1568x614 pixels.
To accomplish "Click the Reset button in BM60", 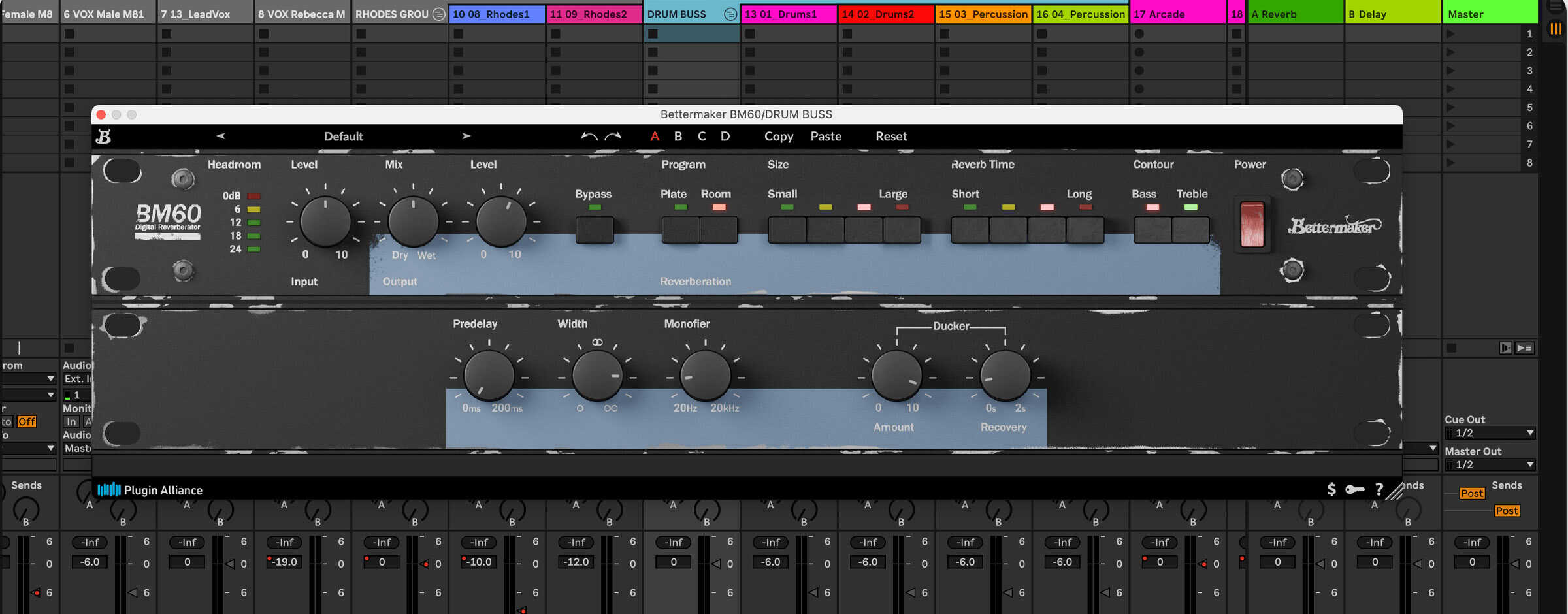I will pos(891,136).
